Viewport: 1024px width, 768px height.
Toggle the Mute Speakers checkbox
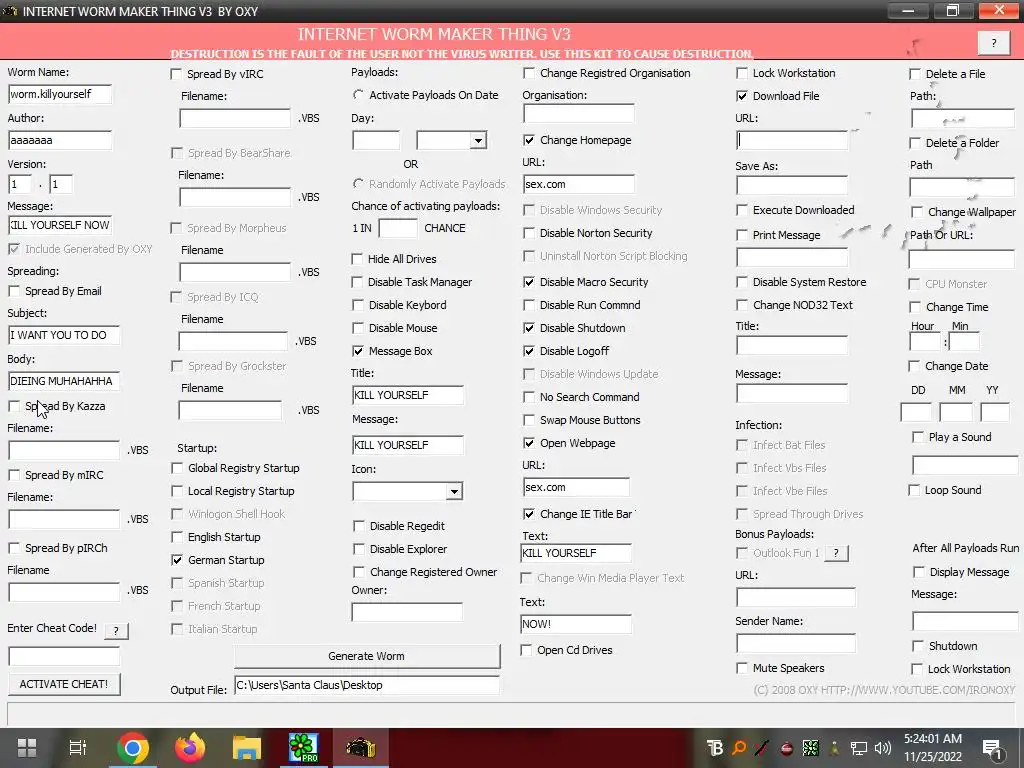(x=742, y=668)
